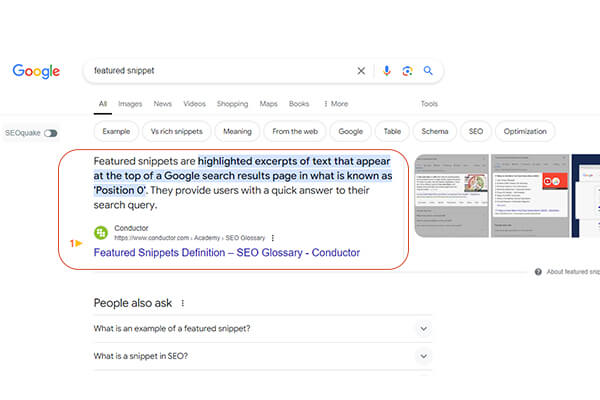
Task: Click the Conductor site name text
Action: pyautogui.click(x=131, y=228)
